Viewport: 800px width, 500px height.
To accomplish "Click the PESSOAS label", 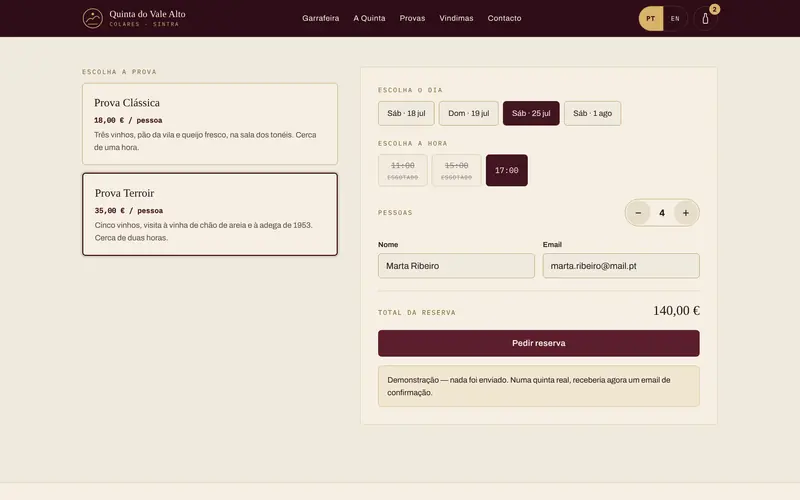I will [x=395, y=213].
